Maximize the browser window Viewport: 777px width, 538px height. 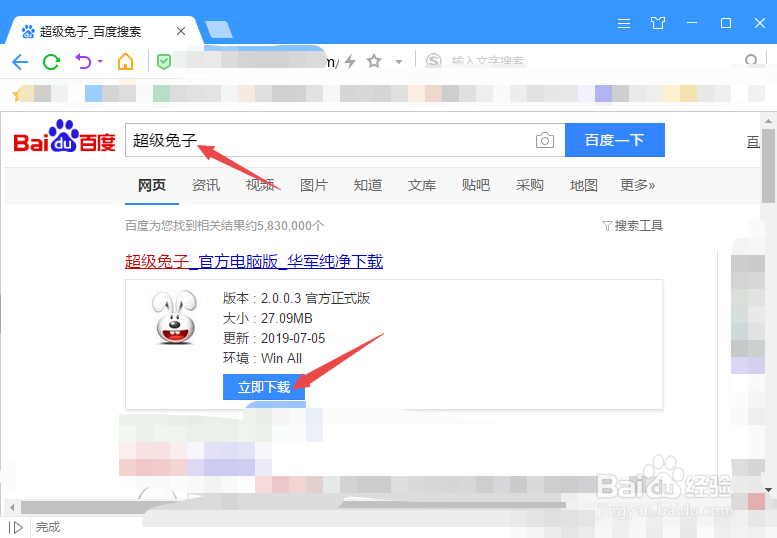click(x=726, y=23)
